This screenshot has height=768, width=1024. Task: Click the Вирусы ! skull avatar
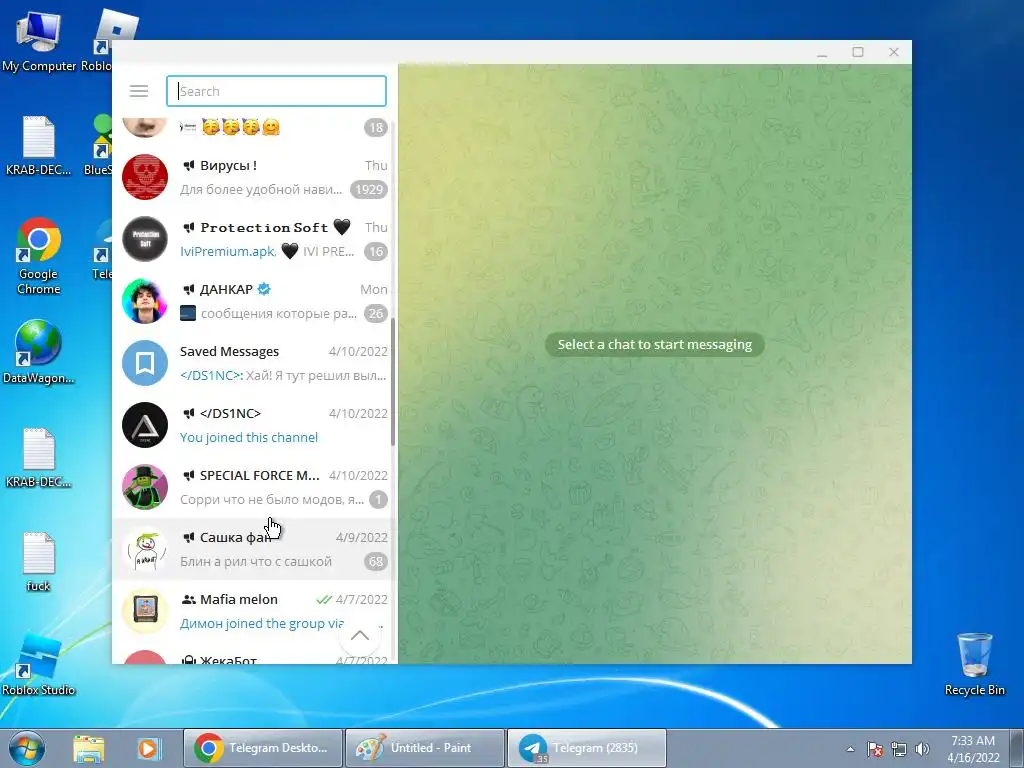(x=145, y=177)
